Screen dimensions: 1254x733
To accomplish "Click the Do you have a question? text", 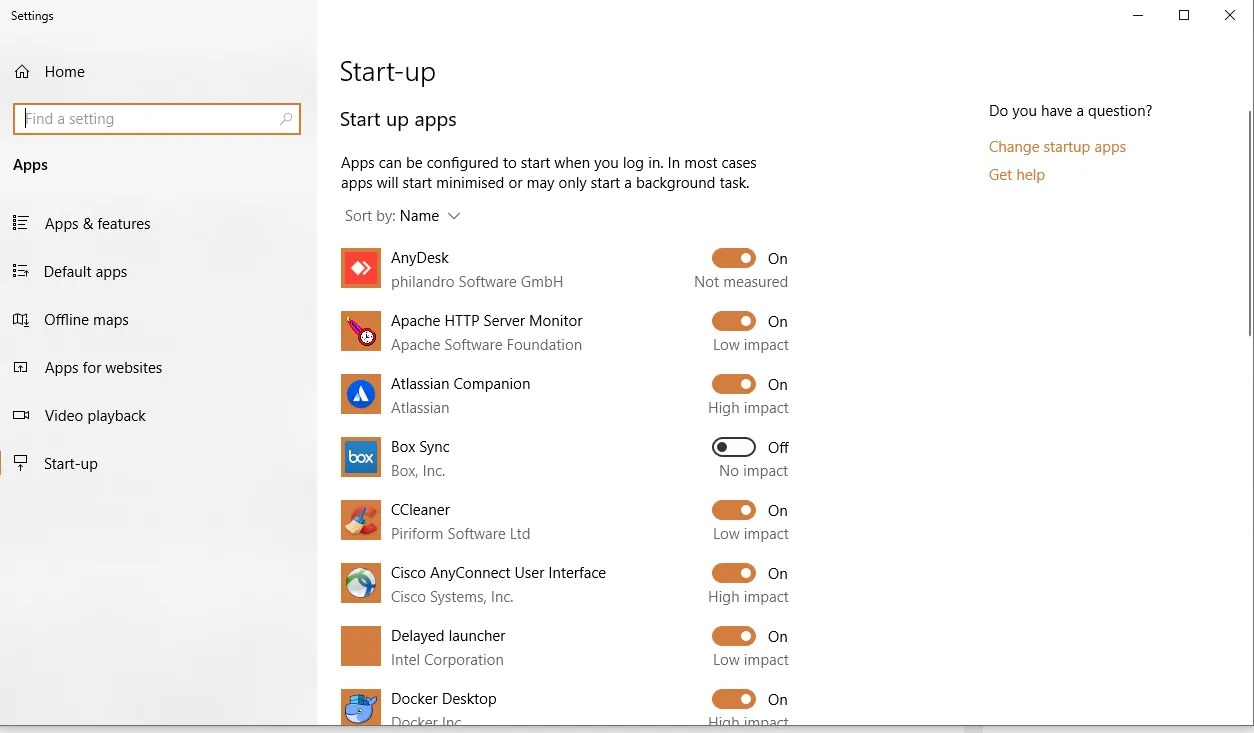I will coord(1070,111).
